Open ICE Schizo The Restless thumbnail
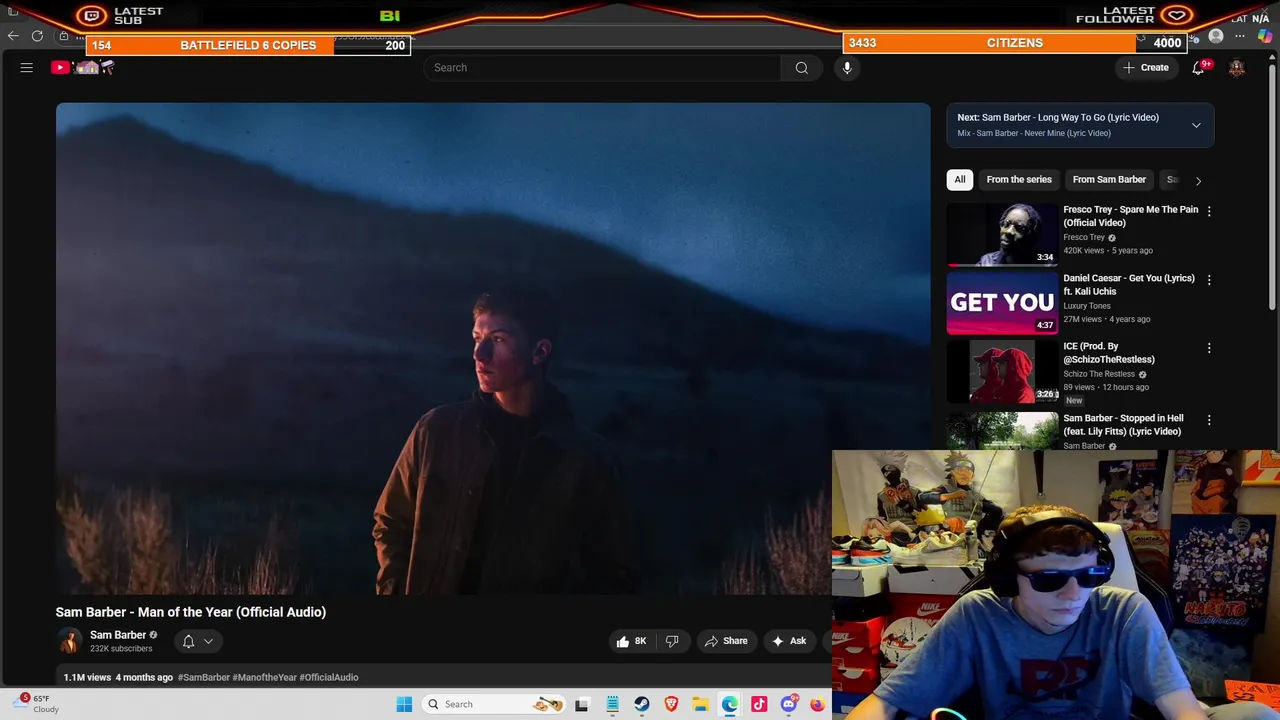The width and height of the screenshot is (1280, 720). [1002, 371]
